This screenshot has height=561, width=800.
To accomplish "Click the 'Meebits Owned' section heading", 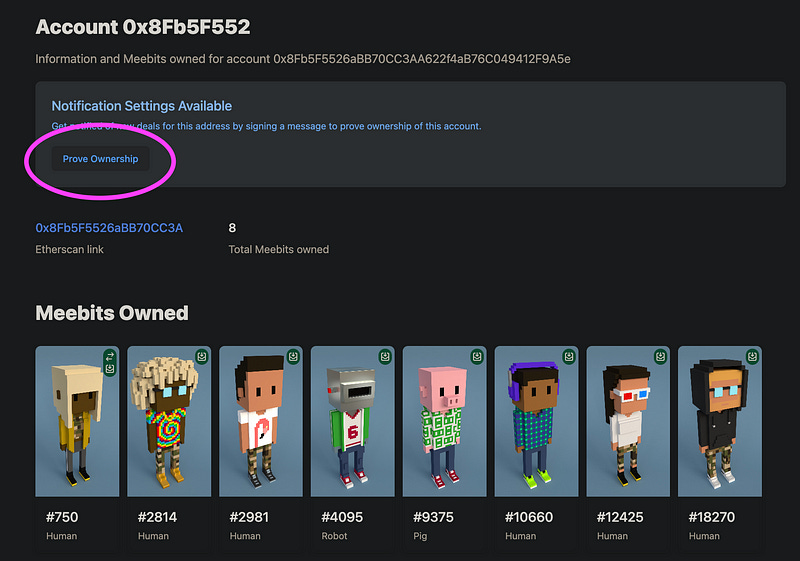I will (112, 313).
